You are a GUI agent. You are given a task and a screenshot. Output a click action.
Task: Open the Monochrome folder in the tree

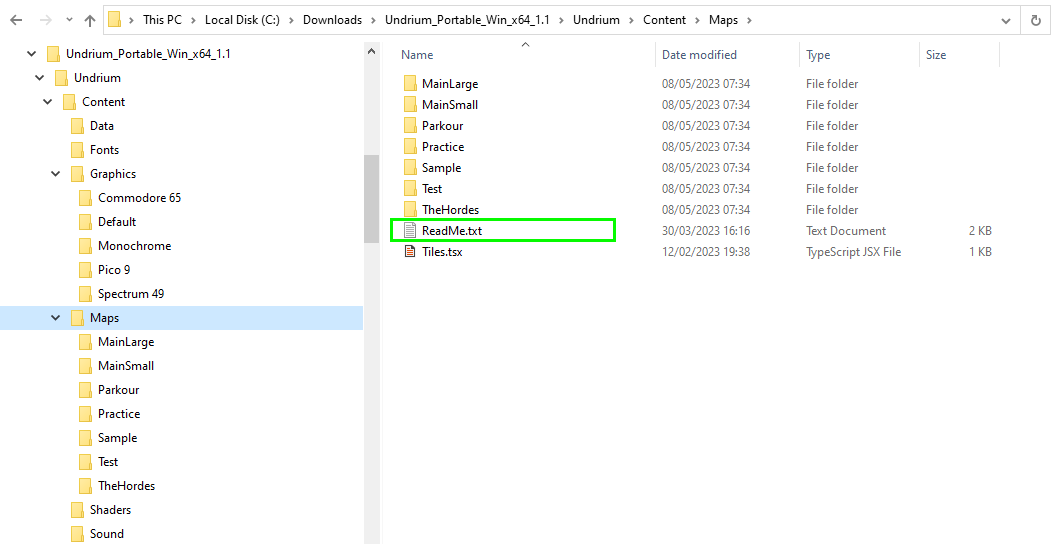[135, 246]
